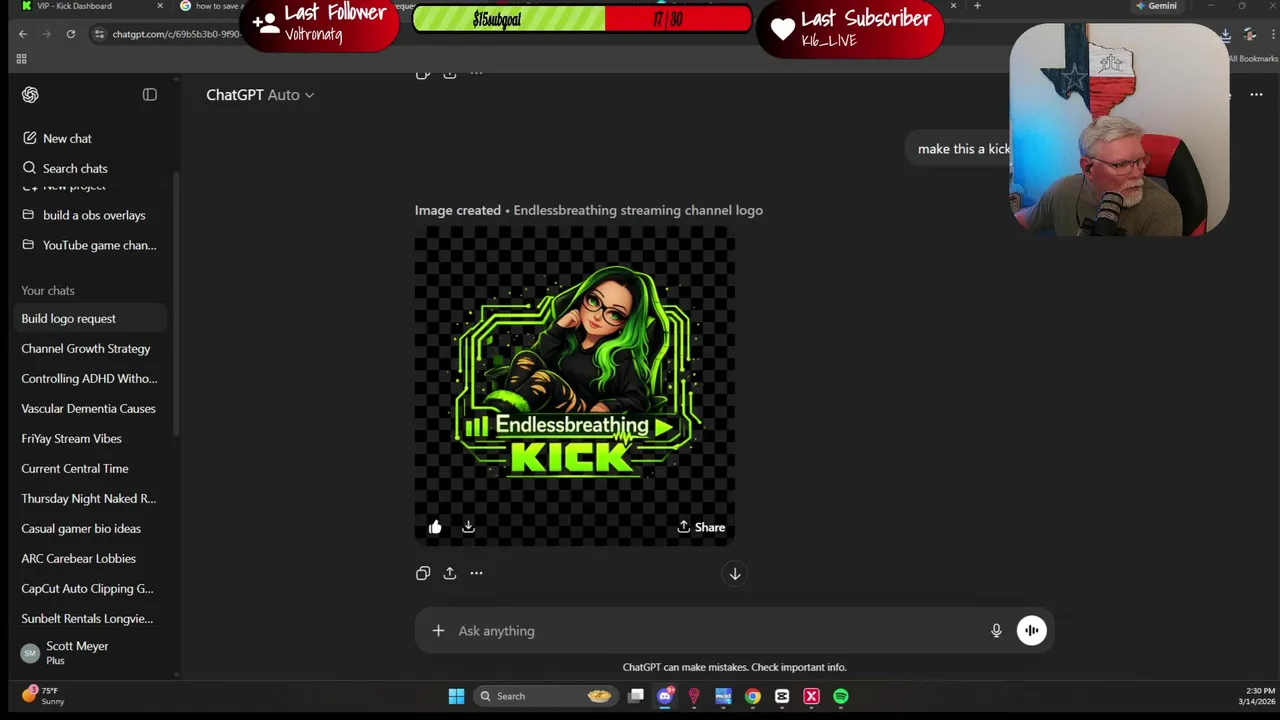Open Google Chrome from the taskbar

coord(752,696)
